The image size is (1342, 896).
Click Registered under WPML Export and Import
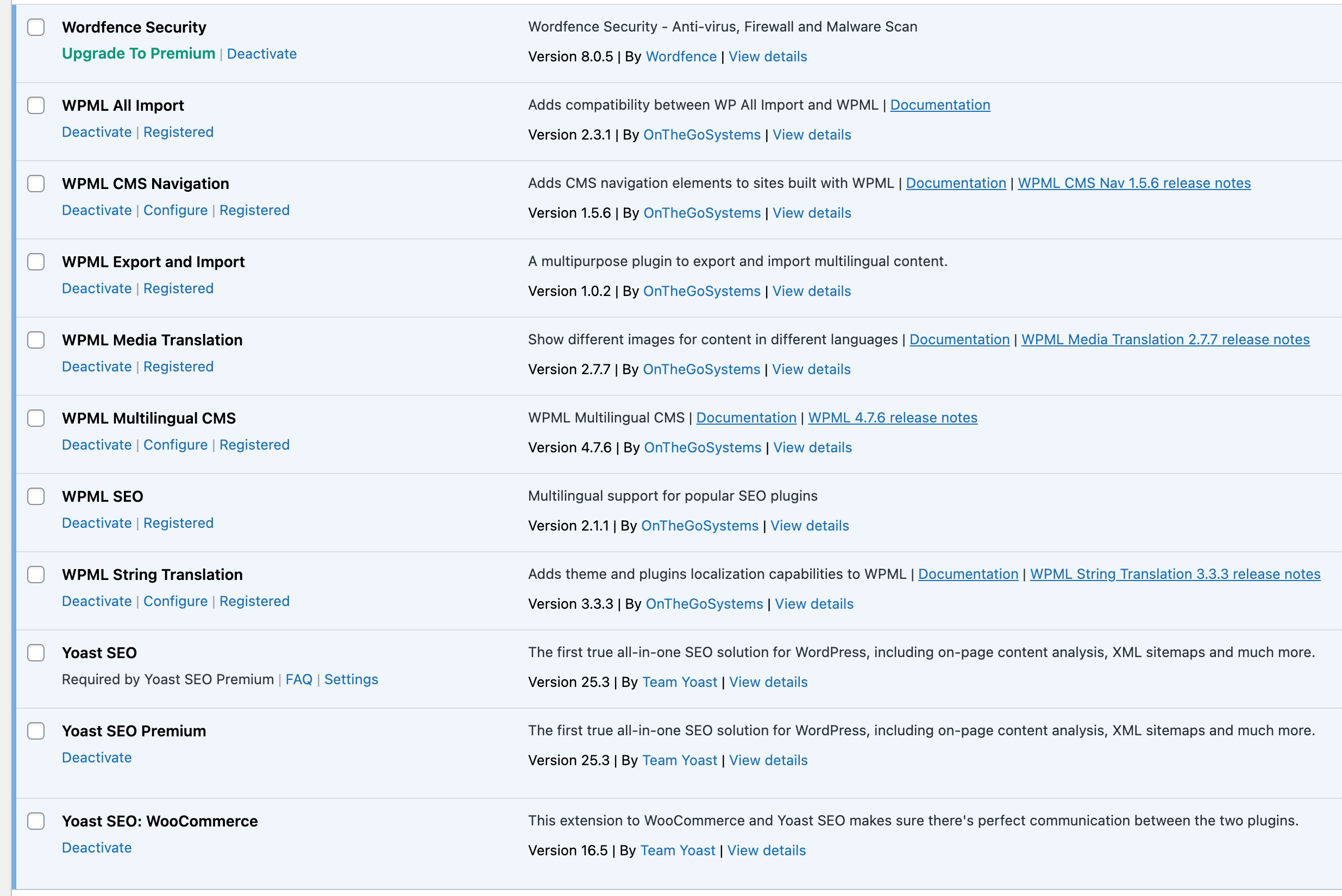point(178,288)
